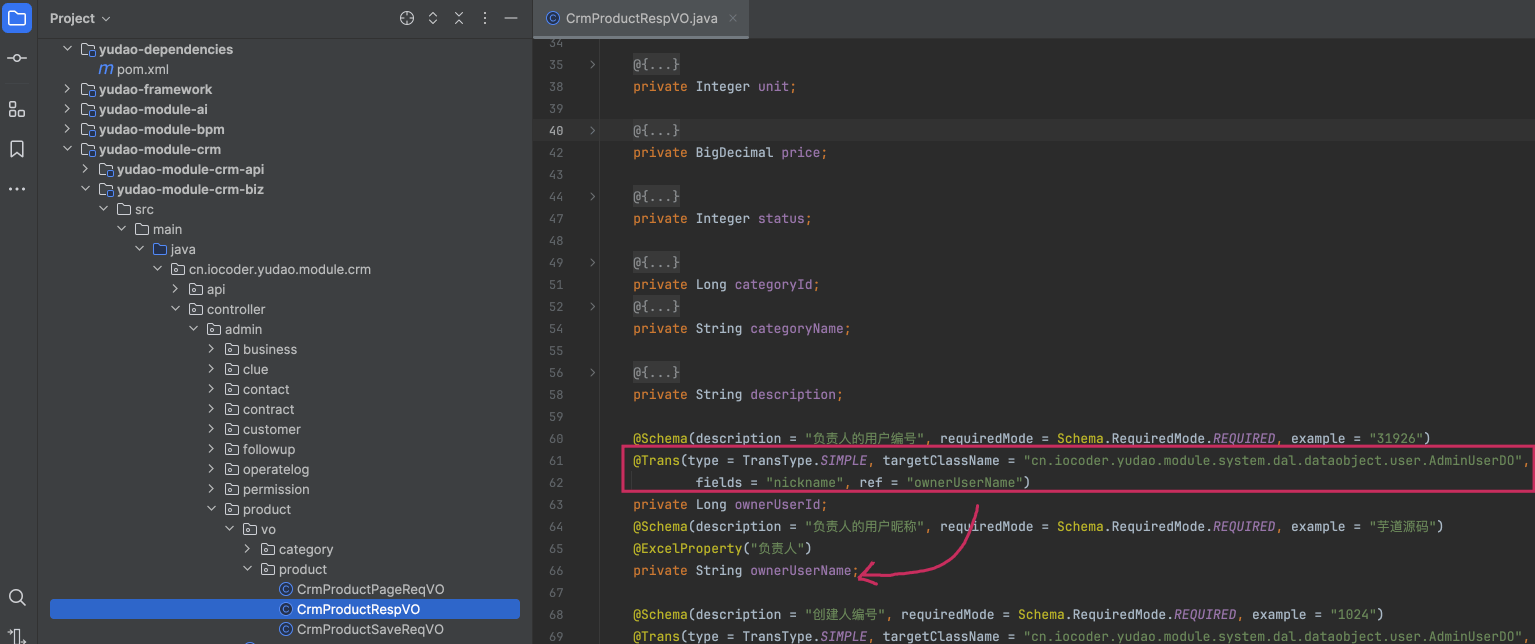
Task: Open the Structure tool window icon
Action: pos(17,109)
